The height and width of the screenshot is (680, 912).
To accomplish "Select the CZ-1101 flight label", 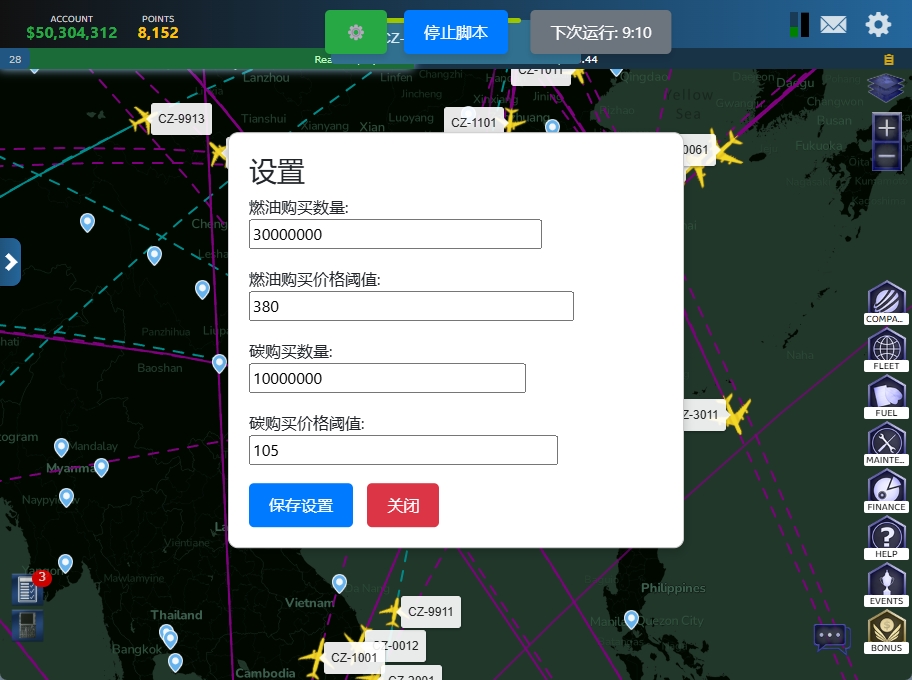I will pos(473,122).
